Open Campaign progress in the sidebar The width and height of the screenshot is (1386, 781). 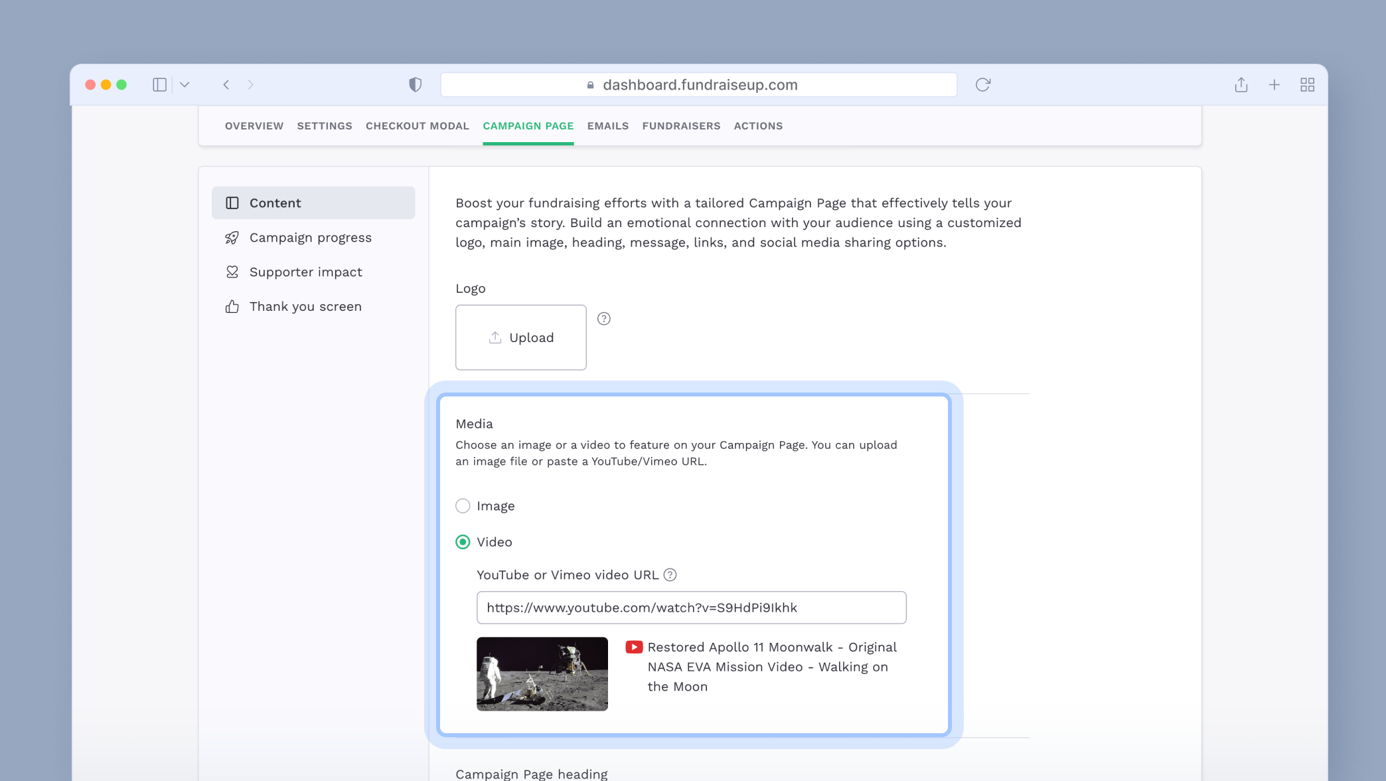pos(310,238)
